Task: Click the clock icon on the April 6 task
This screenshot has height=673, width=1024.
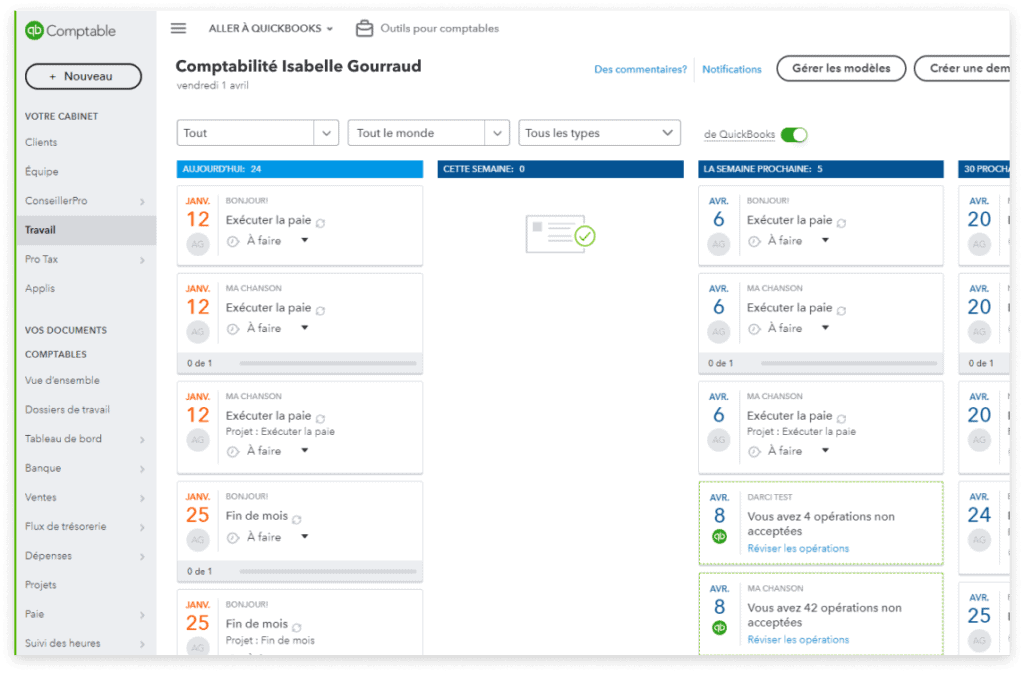Action: (753, 241)
